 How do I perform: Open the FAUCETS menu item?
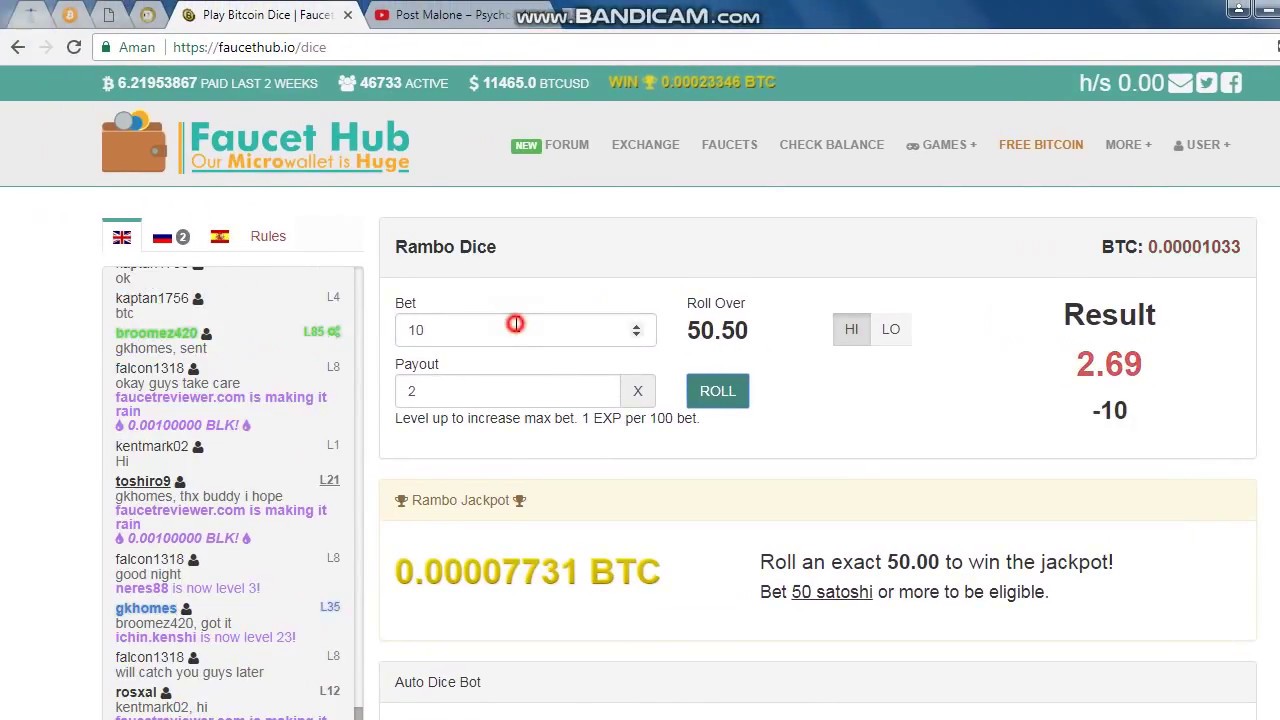pos(729,145)
